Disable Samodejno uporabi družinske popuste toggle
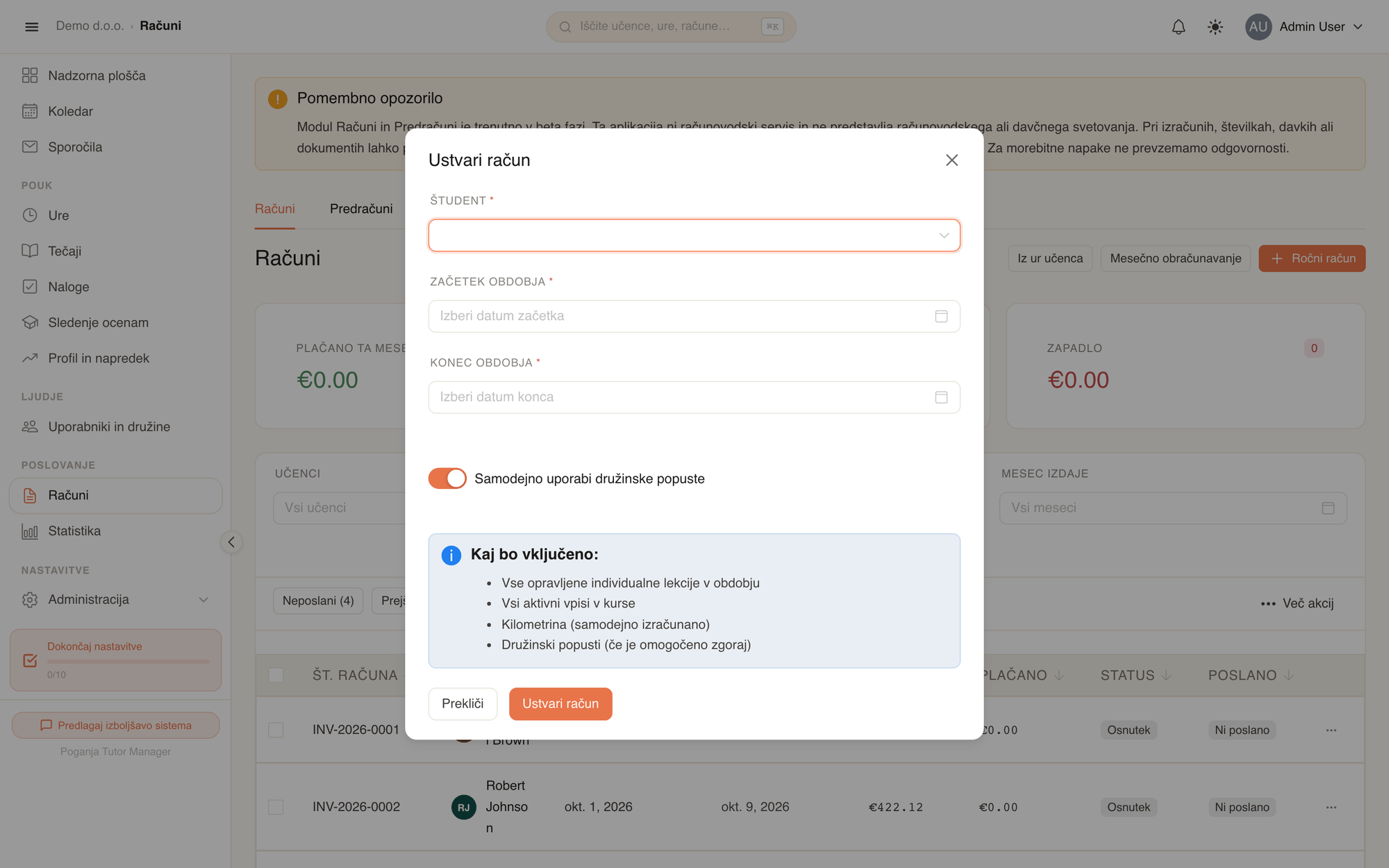The width and height of the screenshot is (1389, 868). pos(447,478)
